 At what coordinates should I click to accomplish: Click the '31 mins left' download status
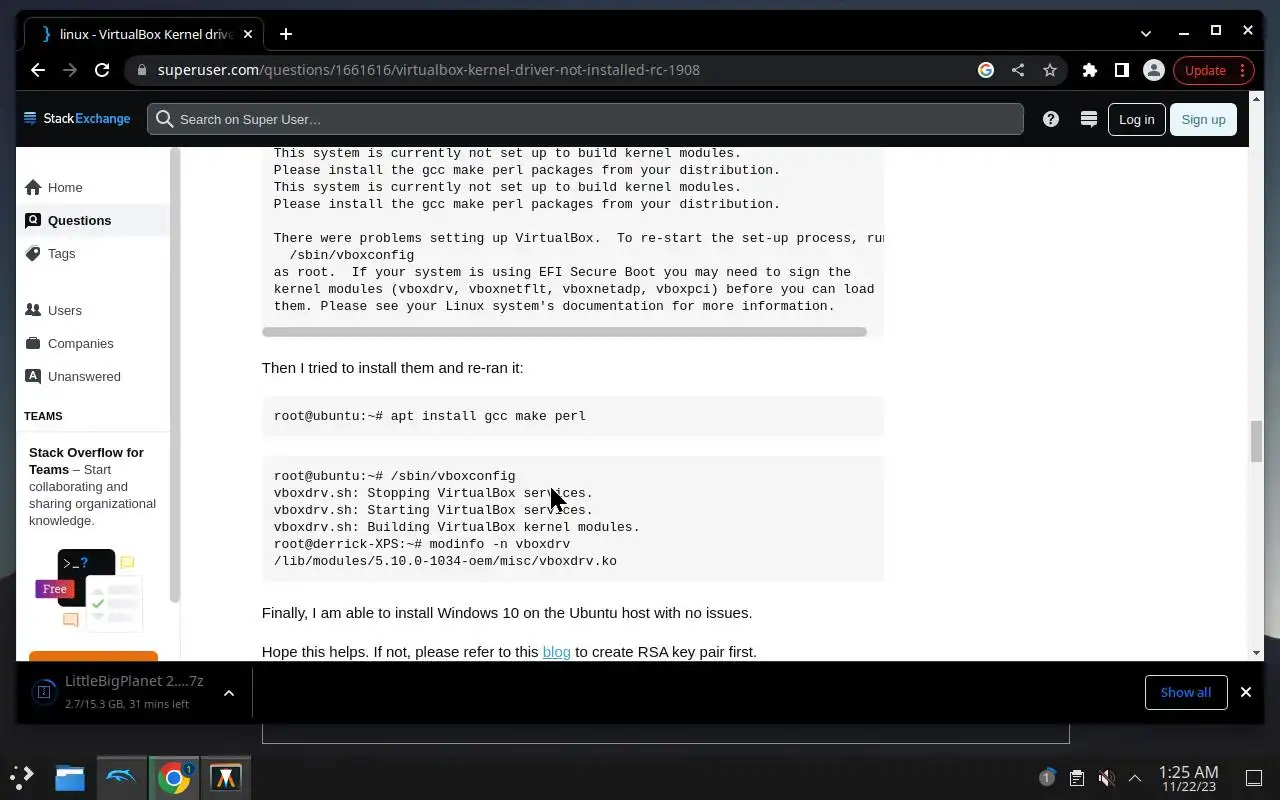159,704
